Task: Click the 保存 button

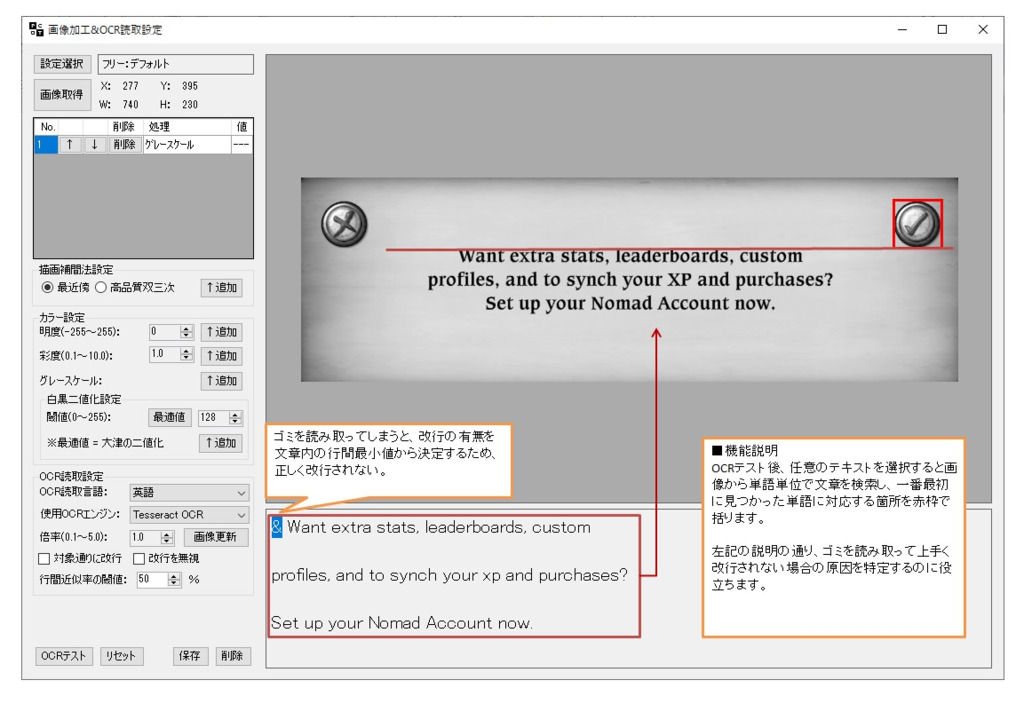Action: coord(189,656)
